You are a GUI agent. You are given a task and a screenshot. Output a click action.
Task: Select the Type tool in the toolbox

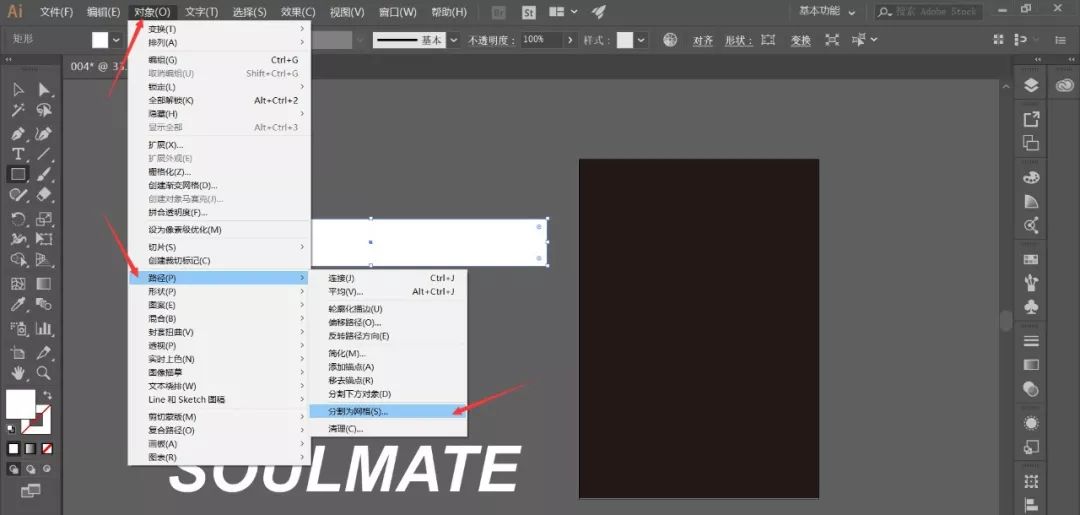click(x=18, y=154)
